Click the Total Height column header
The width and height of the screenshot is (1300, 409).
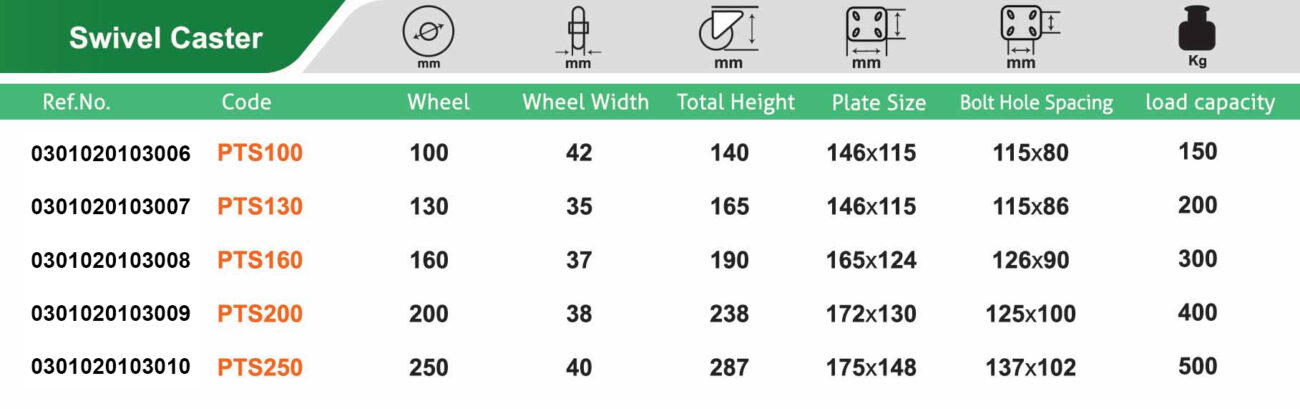point(735,102)
